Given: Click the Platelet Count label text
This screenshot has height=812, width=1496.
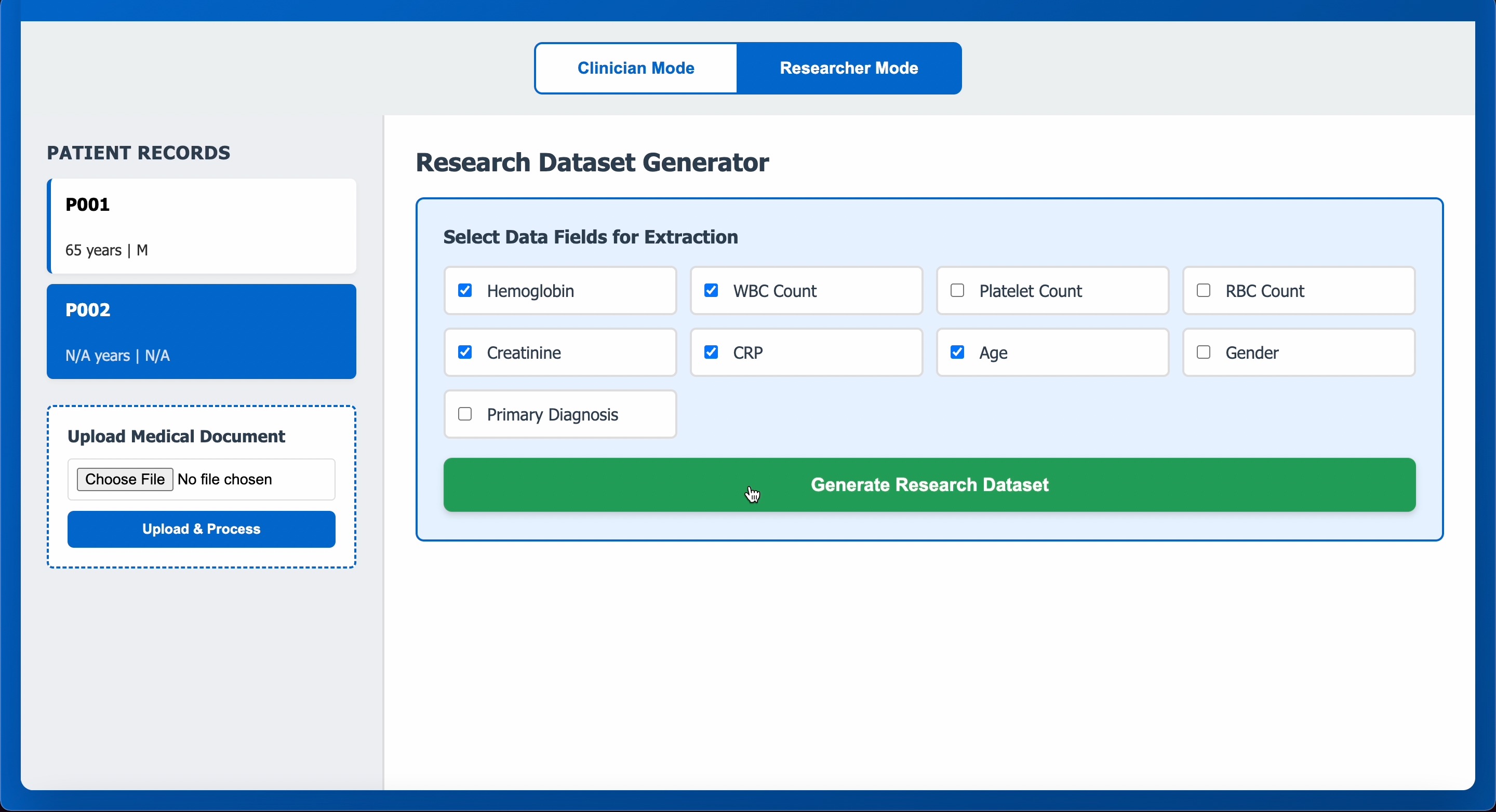Looking at the screenshot, I should (x=1030, y=291).
